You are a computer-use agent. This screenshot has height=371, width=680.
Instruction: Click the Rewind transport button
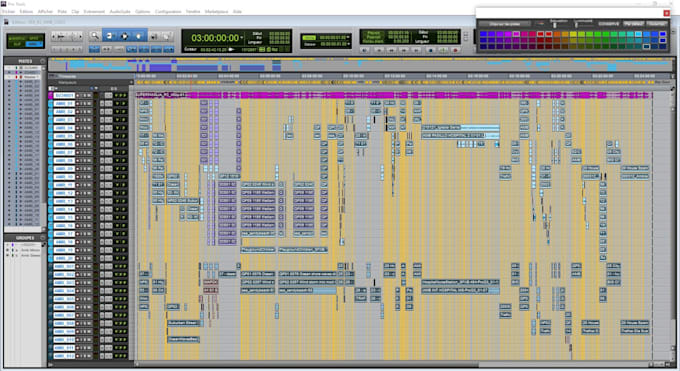pyautogui.click(x=391, y=50)
